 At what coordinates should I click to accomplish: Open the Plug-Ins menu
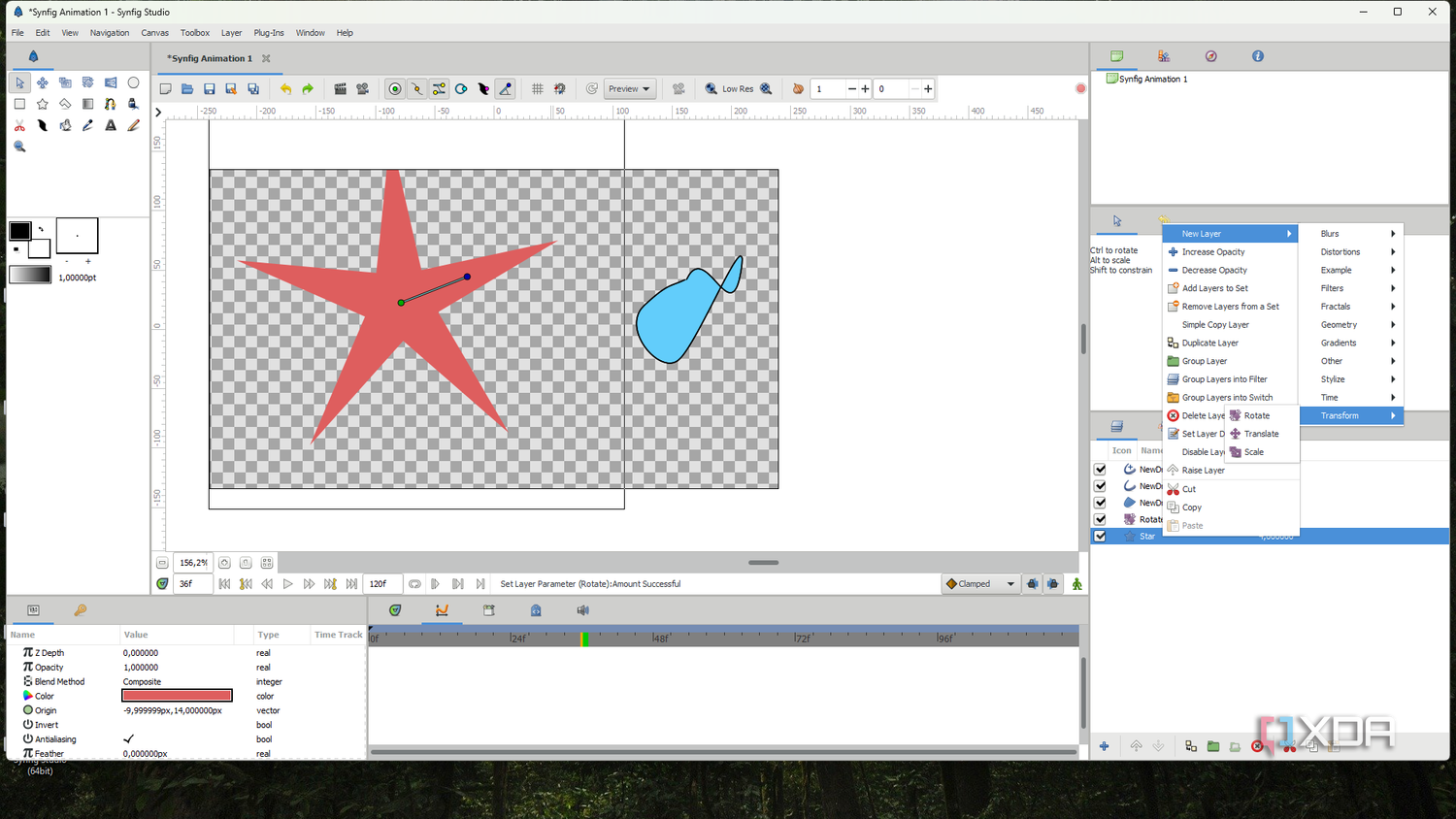(269, 33)
